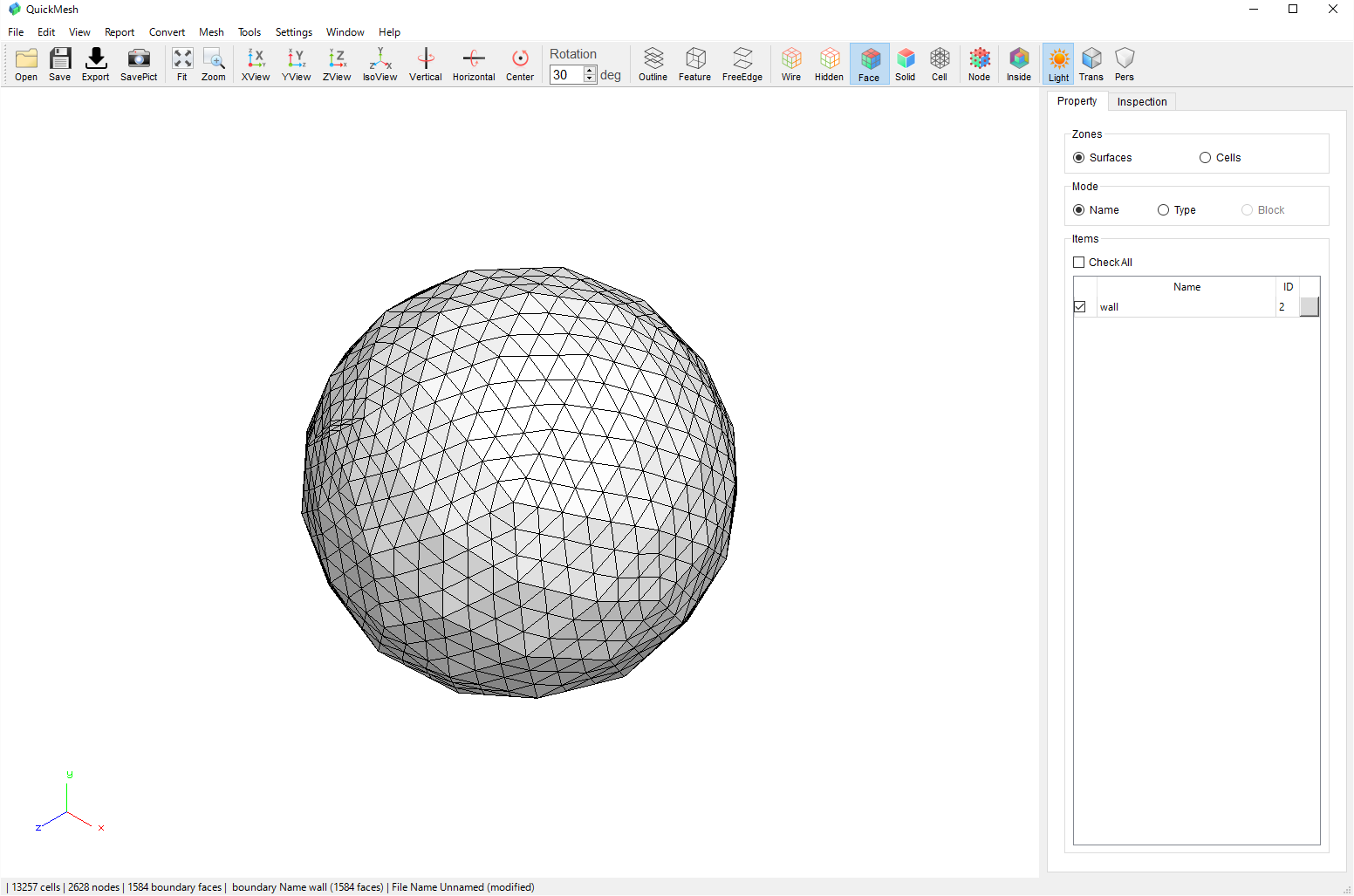
Task: Click the sphere mesh model
Action: coord(520,482)
